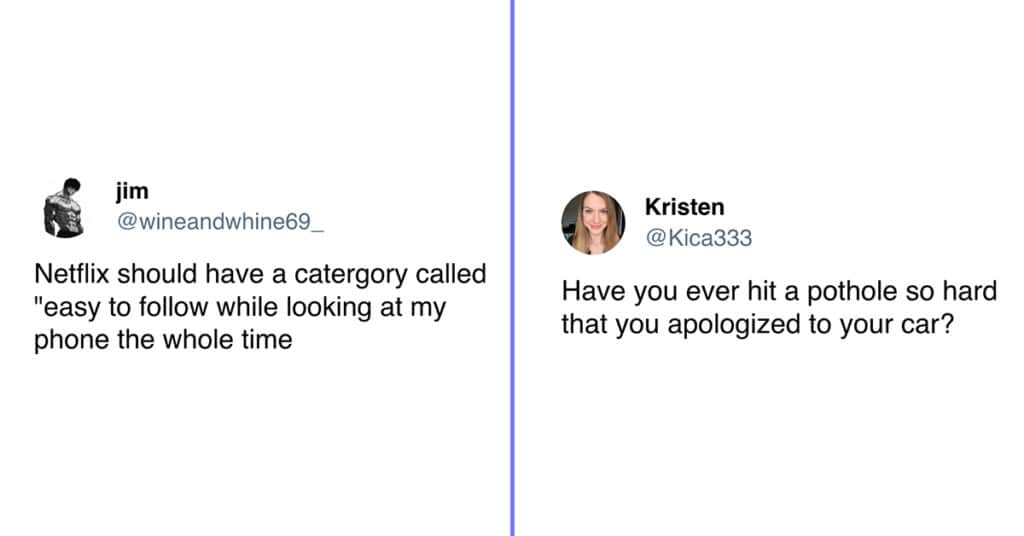The height and width of the screenshot is (536, 1024).
Task: Click the words that you
Action: [610, 324]
